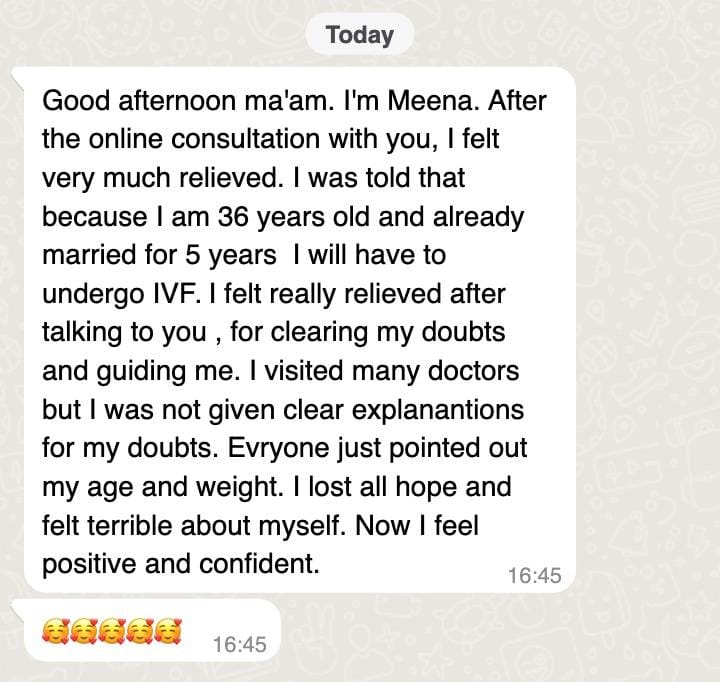The width and height of the screenshot is (720, 682).
Task: Click the misspelled word explanantions
Action: [438, 410]
